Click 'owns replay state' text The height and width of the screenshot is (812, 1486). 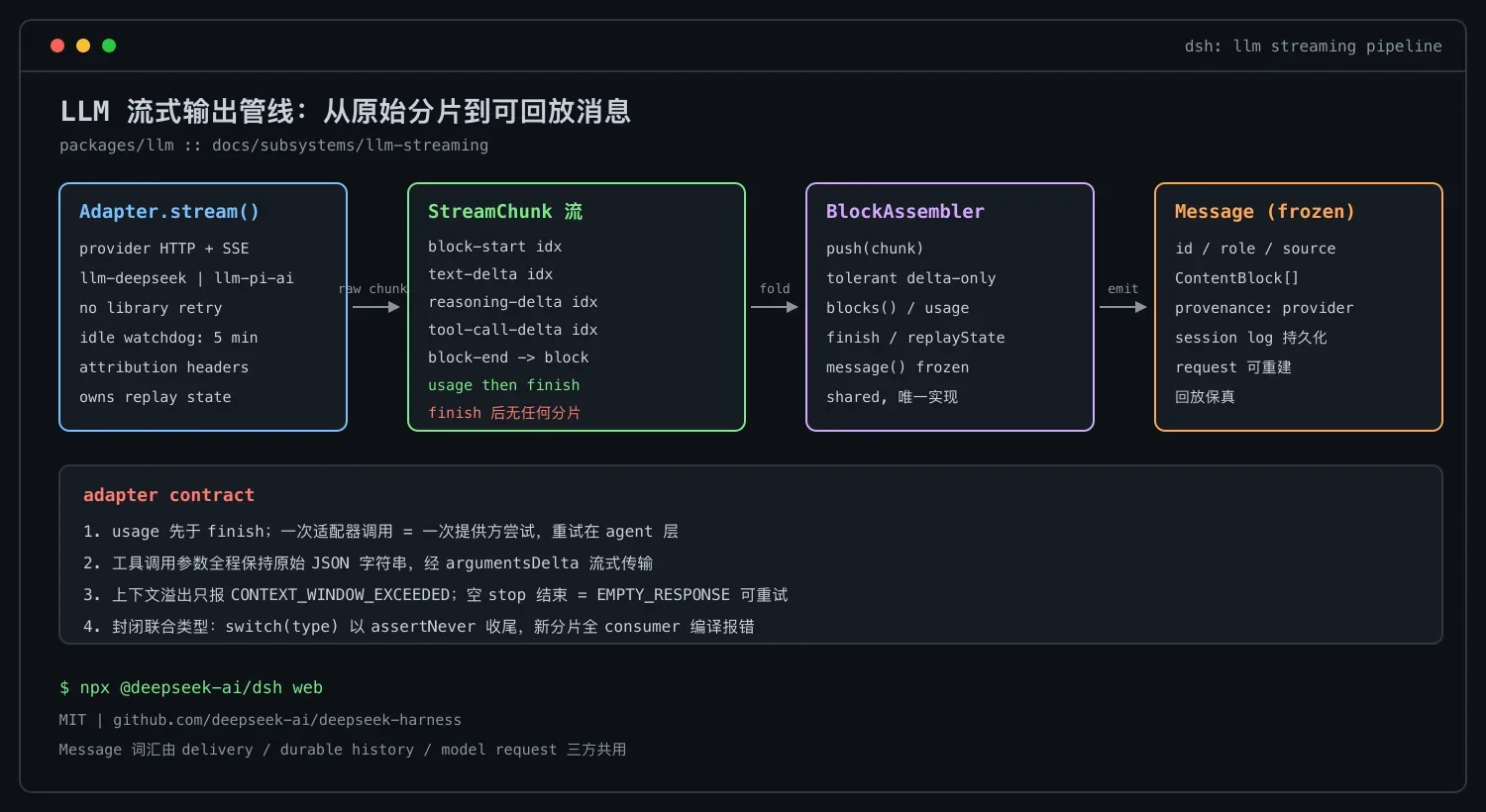[x=156, y=397]
